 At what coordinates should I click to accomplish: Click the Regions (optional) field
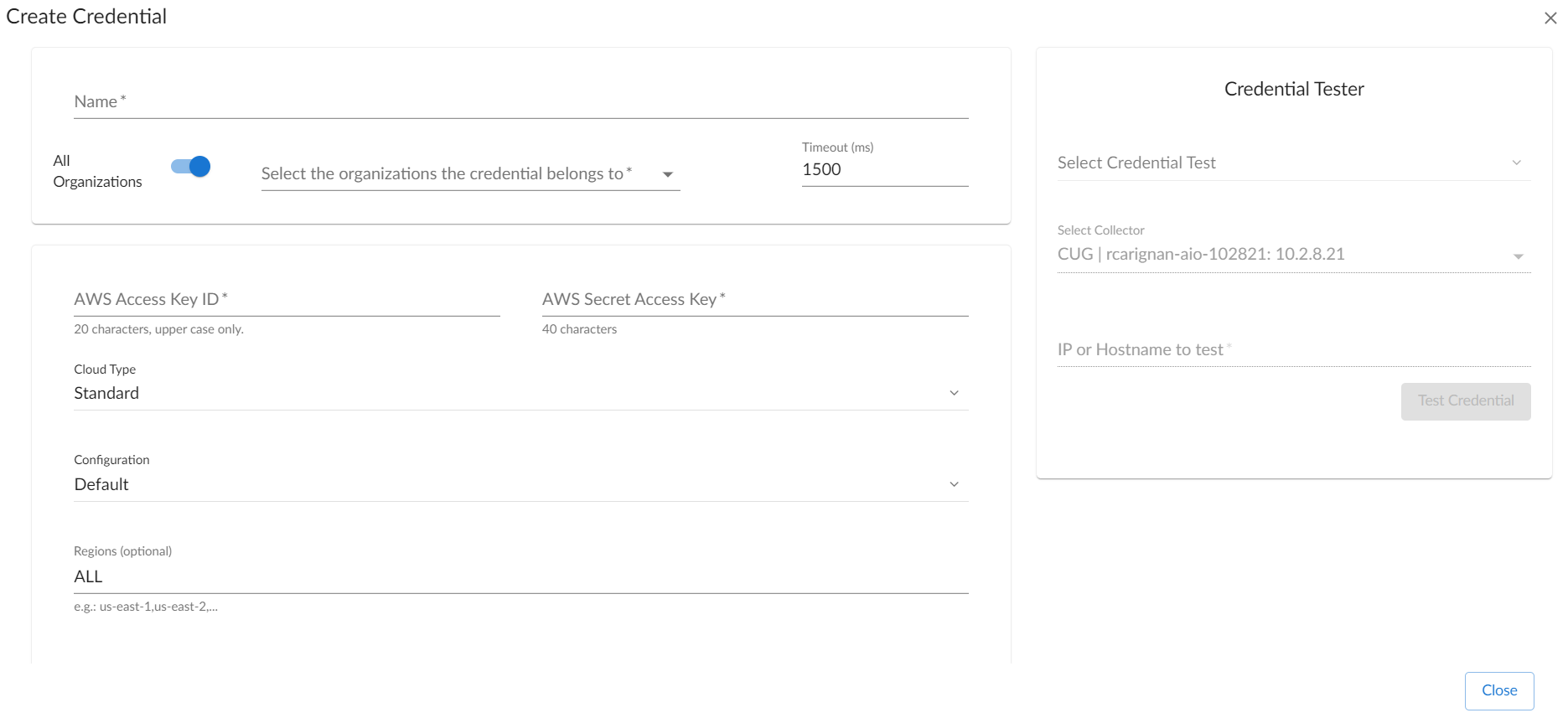[520, 577]
